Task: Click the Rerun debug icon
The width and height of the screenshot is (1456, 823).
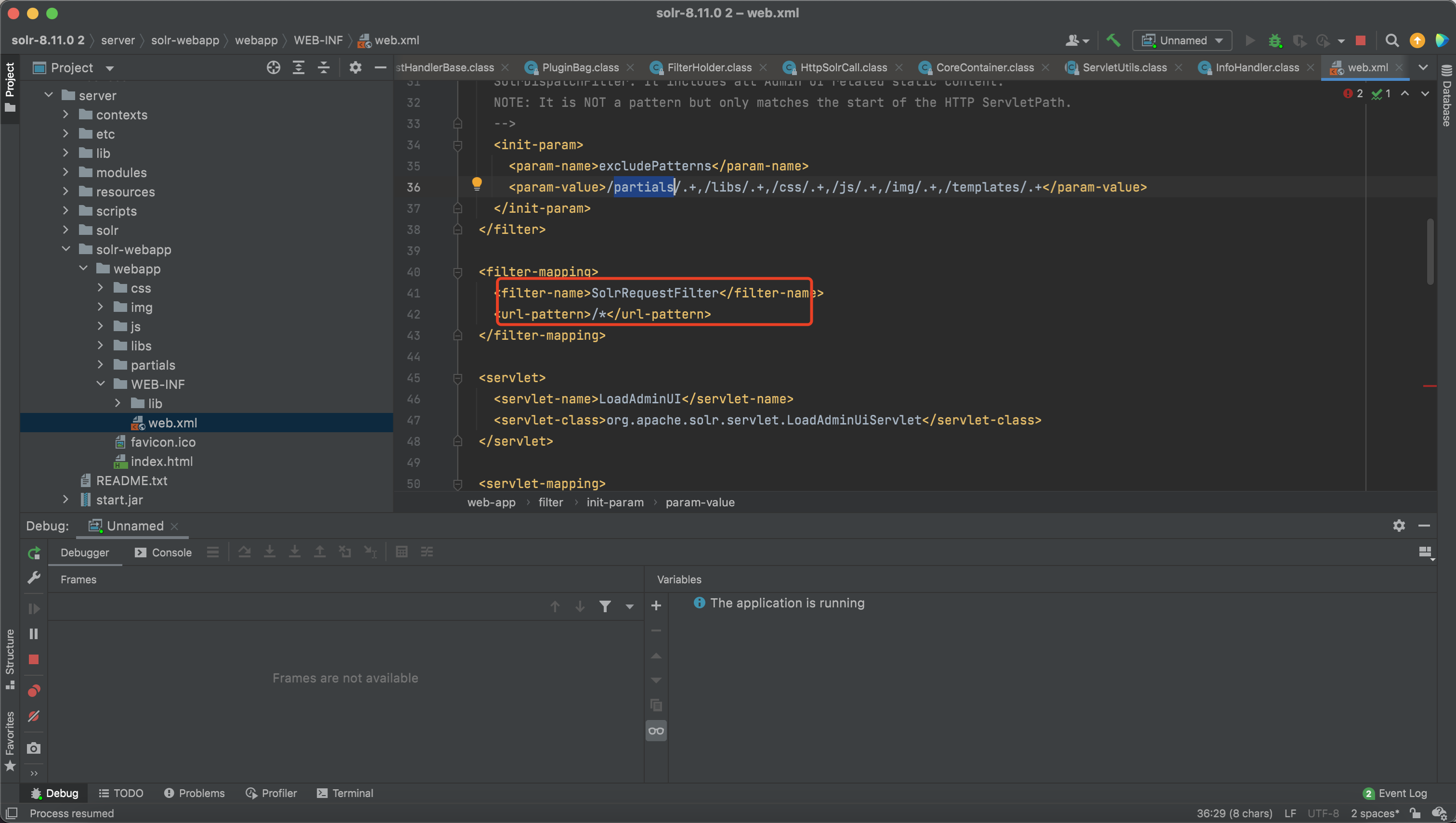Action: tap(34, 553)
